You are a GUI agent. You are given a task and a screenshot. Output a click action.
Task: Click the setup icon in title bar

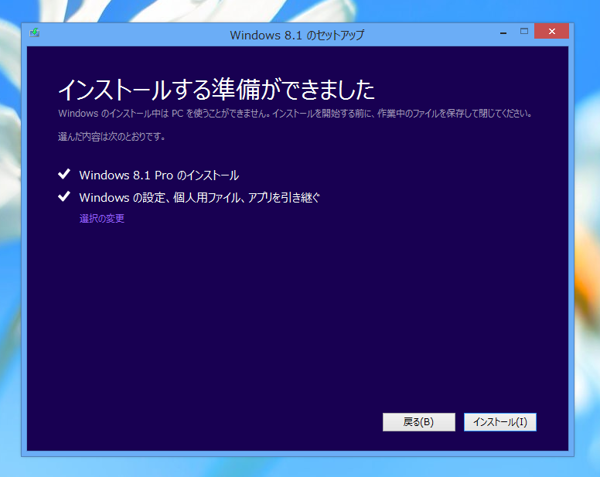[34, 33]
